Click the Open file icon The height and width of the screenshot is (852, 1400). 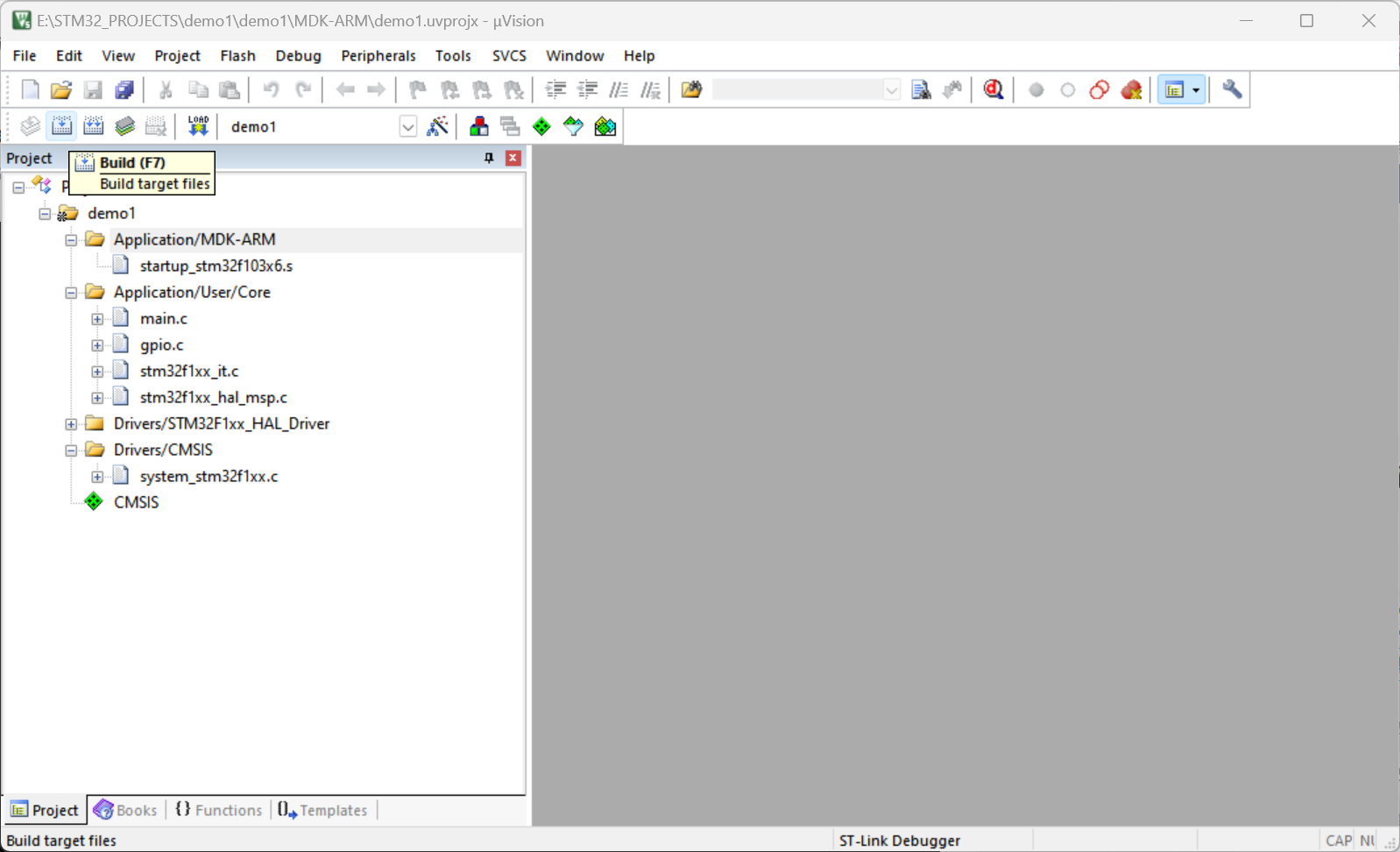tap(61, 89)
